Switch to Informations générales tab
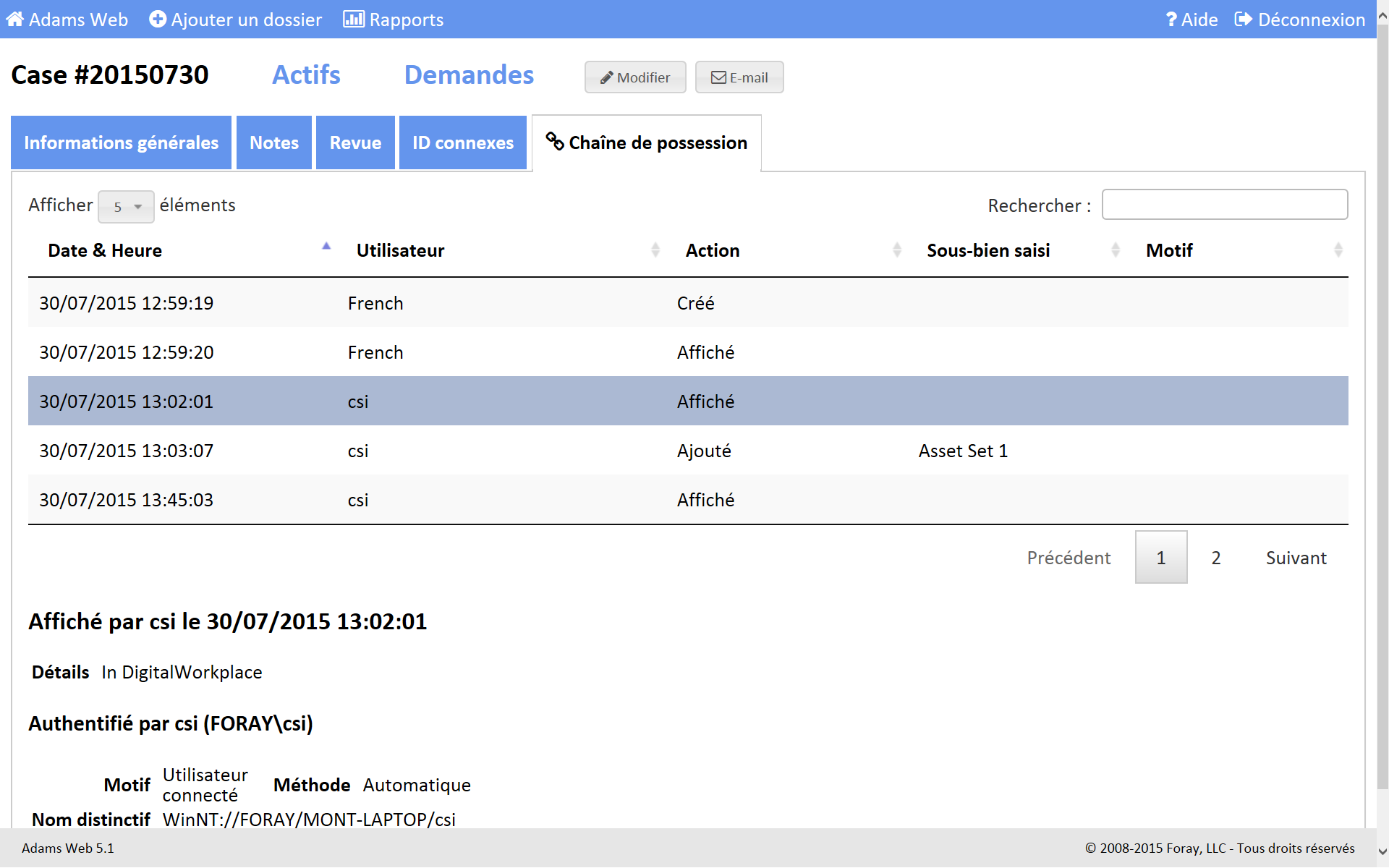Screen dimensions: 1389x868 coord(121,142)
